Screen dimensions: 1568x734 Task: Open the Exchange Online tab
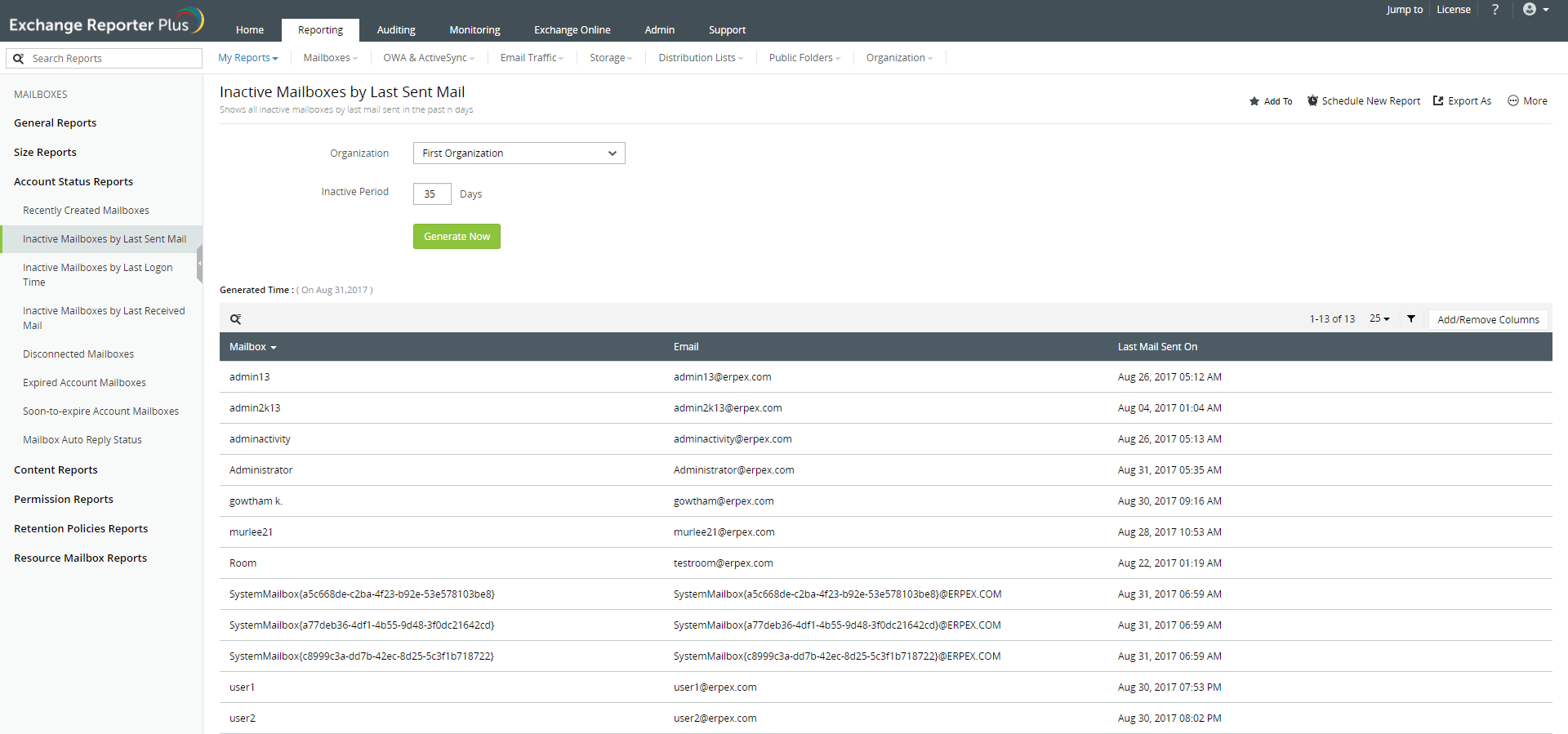tap(572, 30)
